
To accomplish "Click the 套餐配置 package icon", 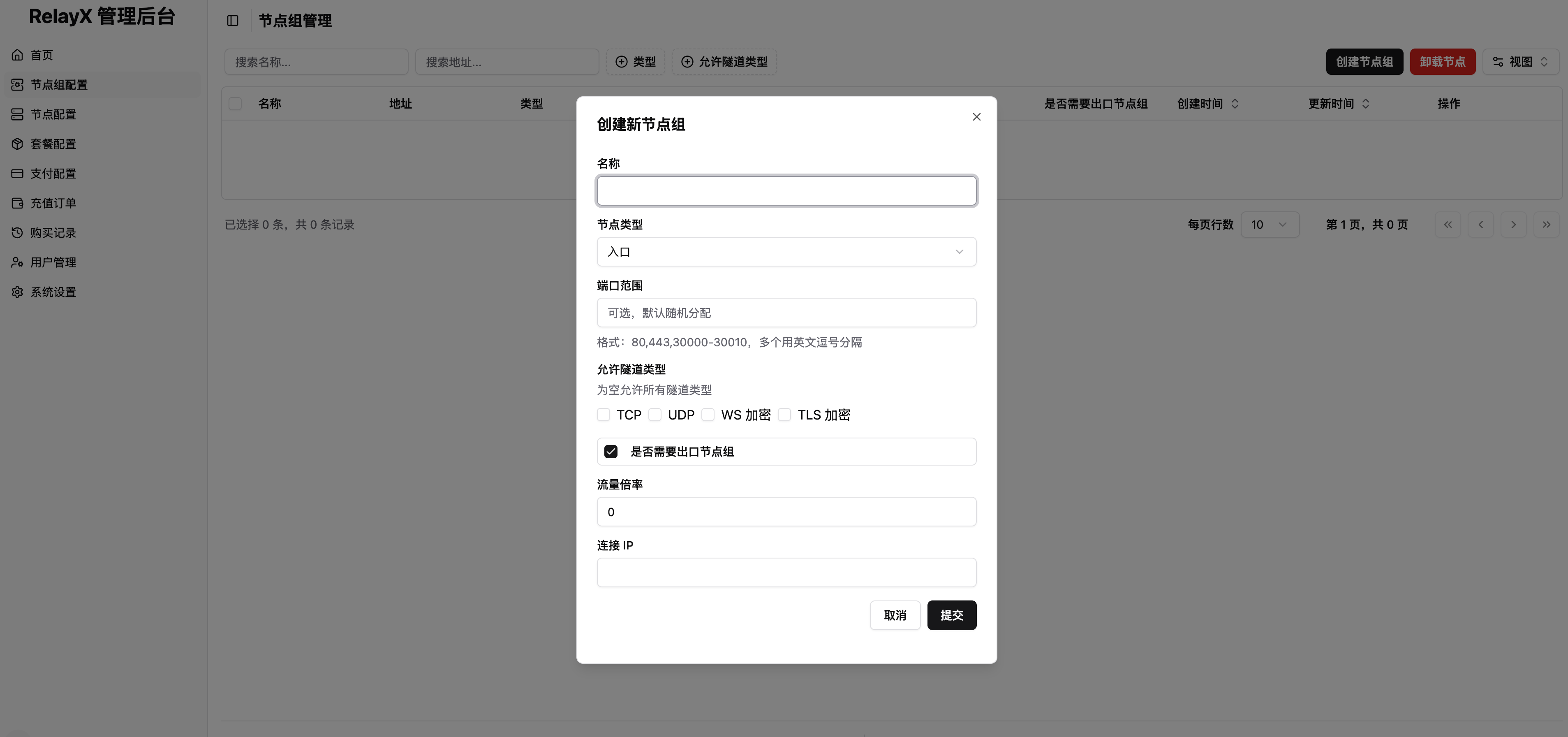I will point(17,144).
